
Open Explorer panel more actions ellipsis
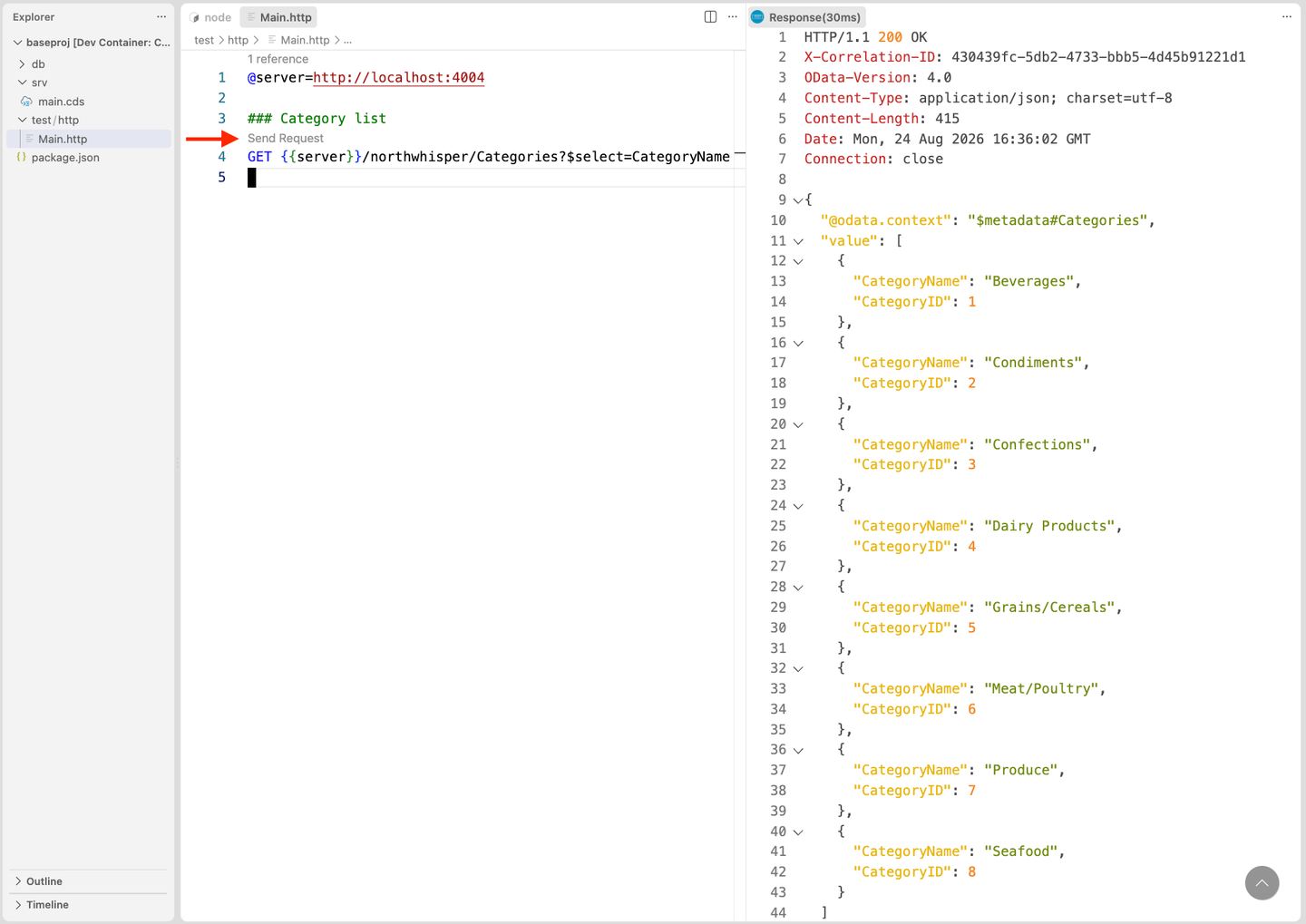coord(161,17)
